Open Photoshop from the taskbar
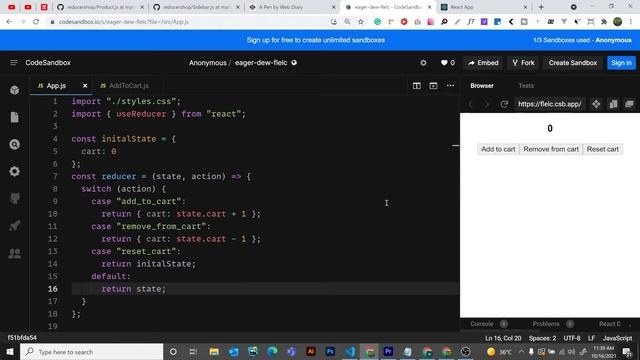Image resolution: width=640 pixels, height=360 pixels. coord(330,351)
